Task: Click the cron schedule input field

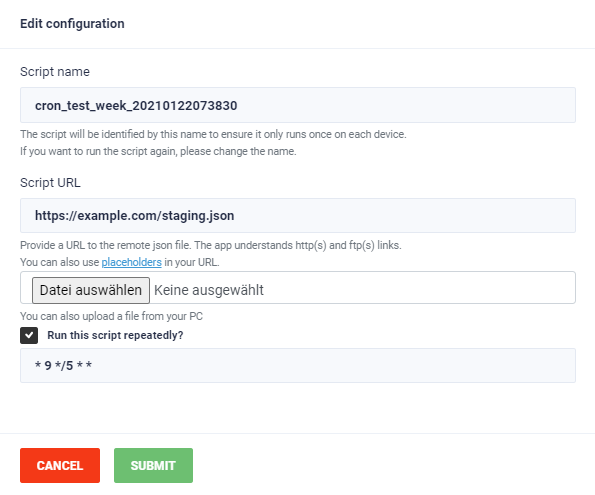Action: 298,365
